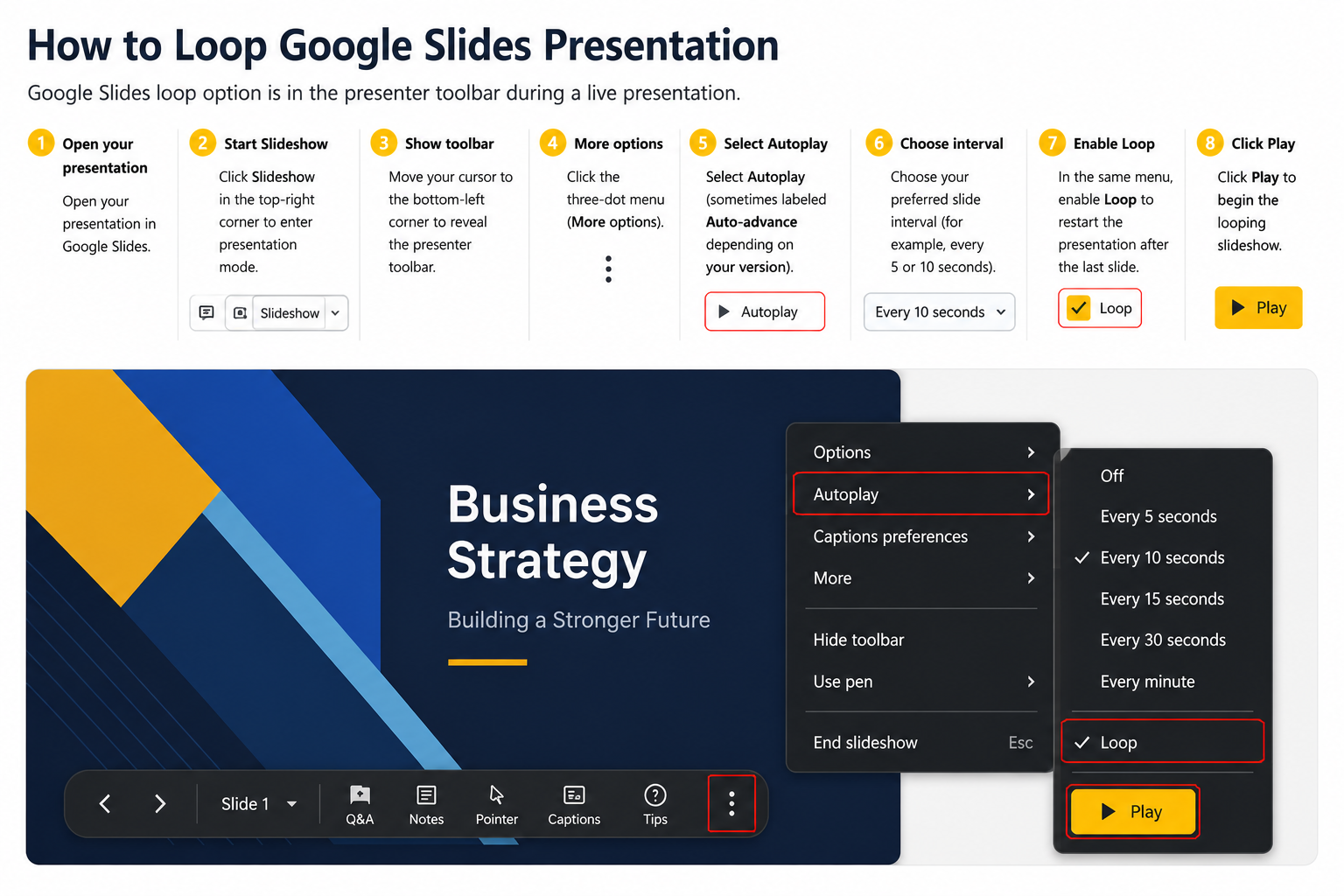Open Tips in presenter toolbar
1344x896 pixels.
click(655, 805)
